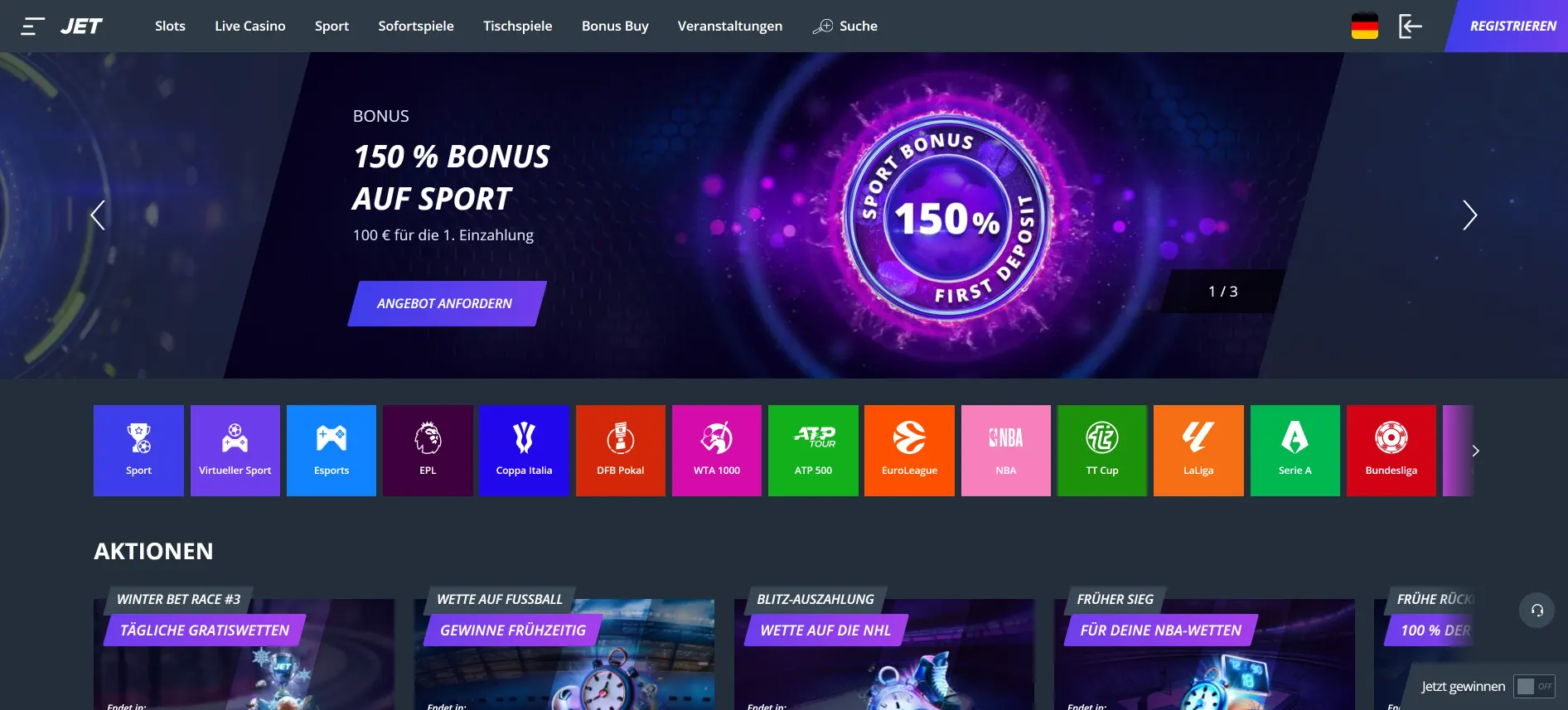Viewport: 1568px width, 710px height.
Task: Expand more sports categories with chevron
Action: pos(1475,451)
